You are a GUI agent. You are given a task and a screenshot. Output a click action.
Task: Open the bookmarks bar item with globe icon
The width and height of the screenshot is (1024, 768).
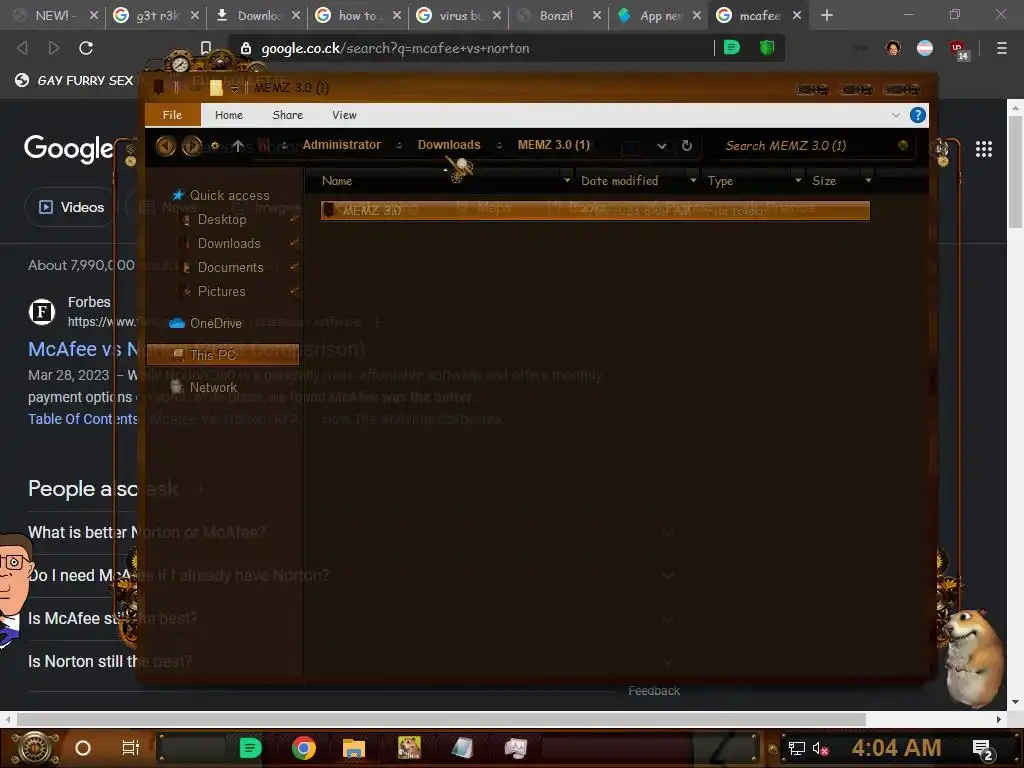pyautogui.click(x=74, y=80)
